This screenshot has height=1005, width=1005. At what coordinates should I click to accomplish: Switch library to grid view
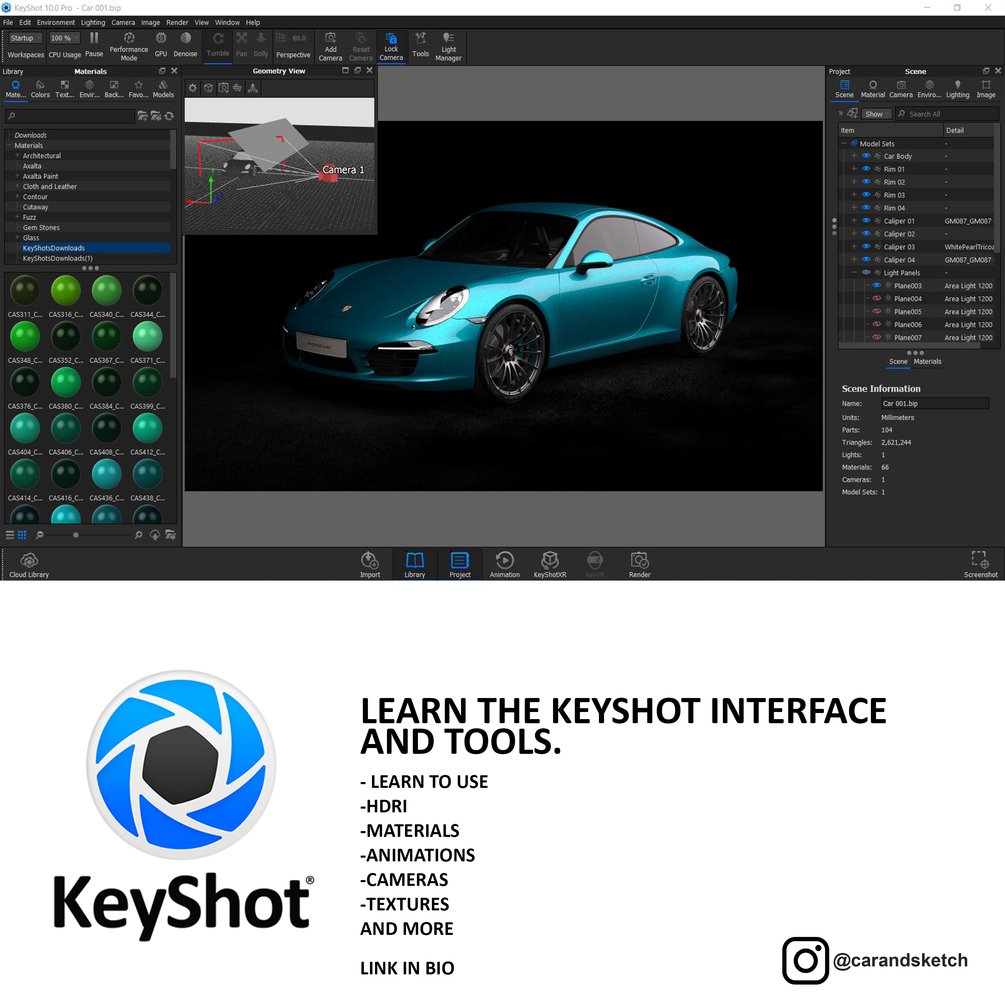(22, 535)
